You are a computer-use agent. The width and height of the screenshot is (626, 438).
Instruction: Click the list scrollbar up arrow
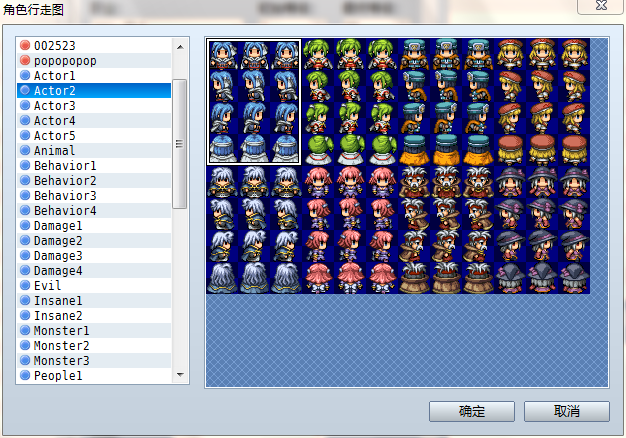(180, 47)
